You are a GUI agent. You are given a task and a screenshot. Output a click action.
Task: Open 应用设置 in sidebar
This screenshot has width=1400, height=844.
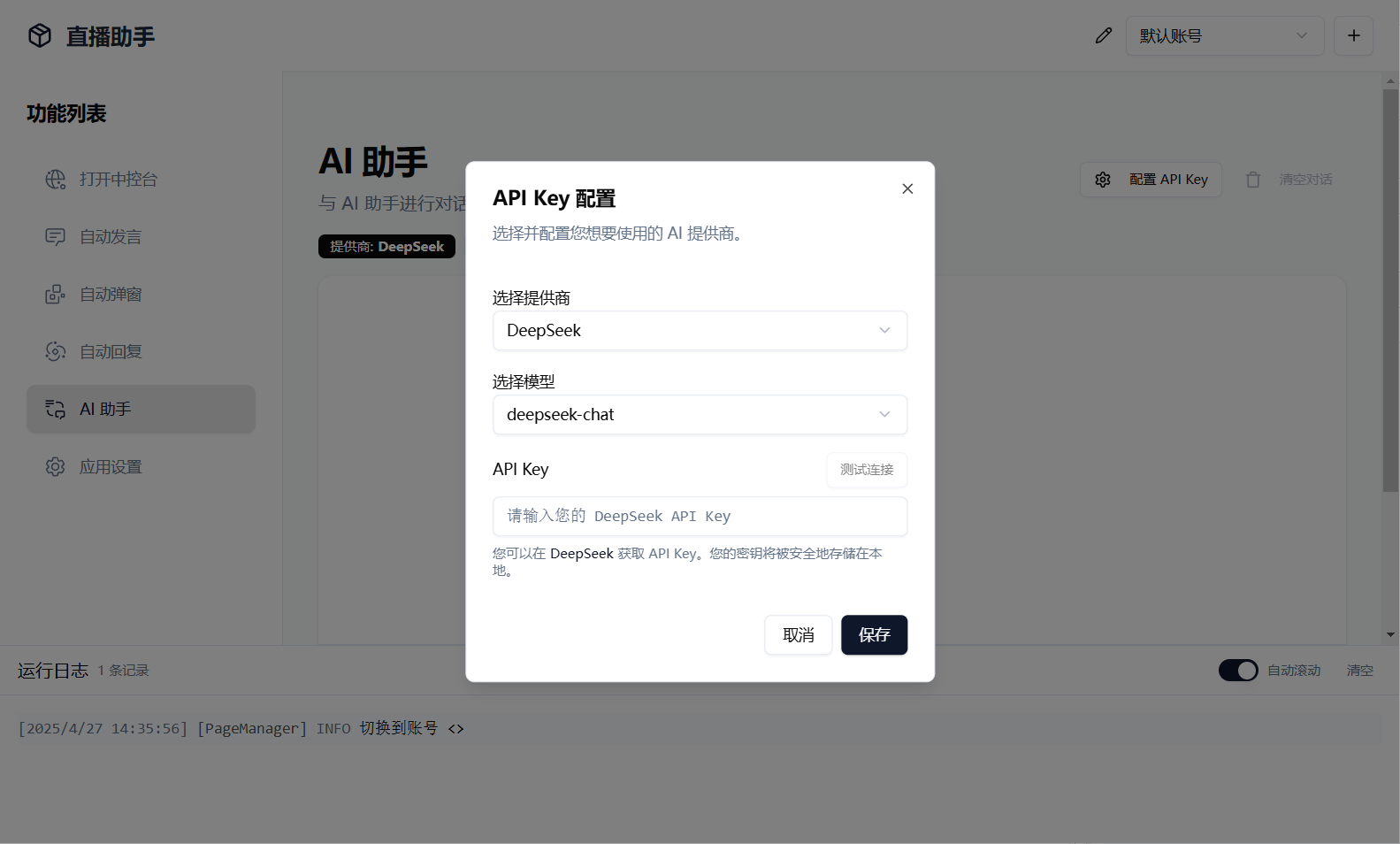tap(141, 466)
